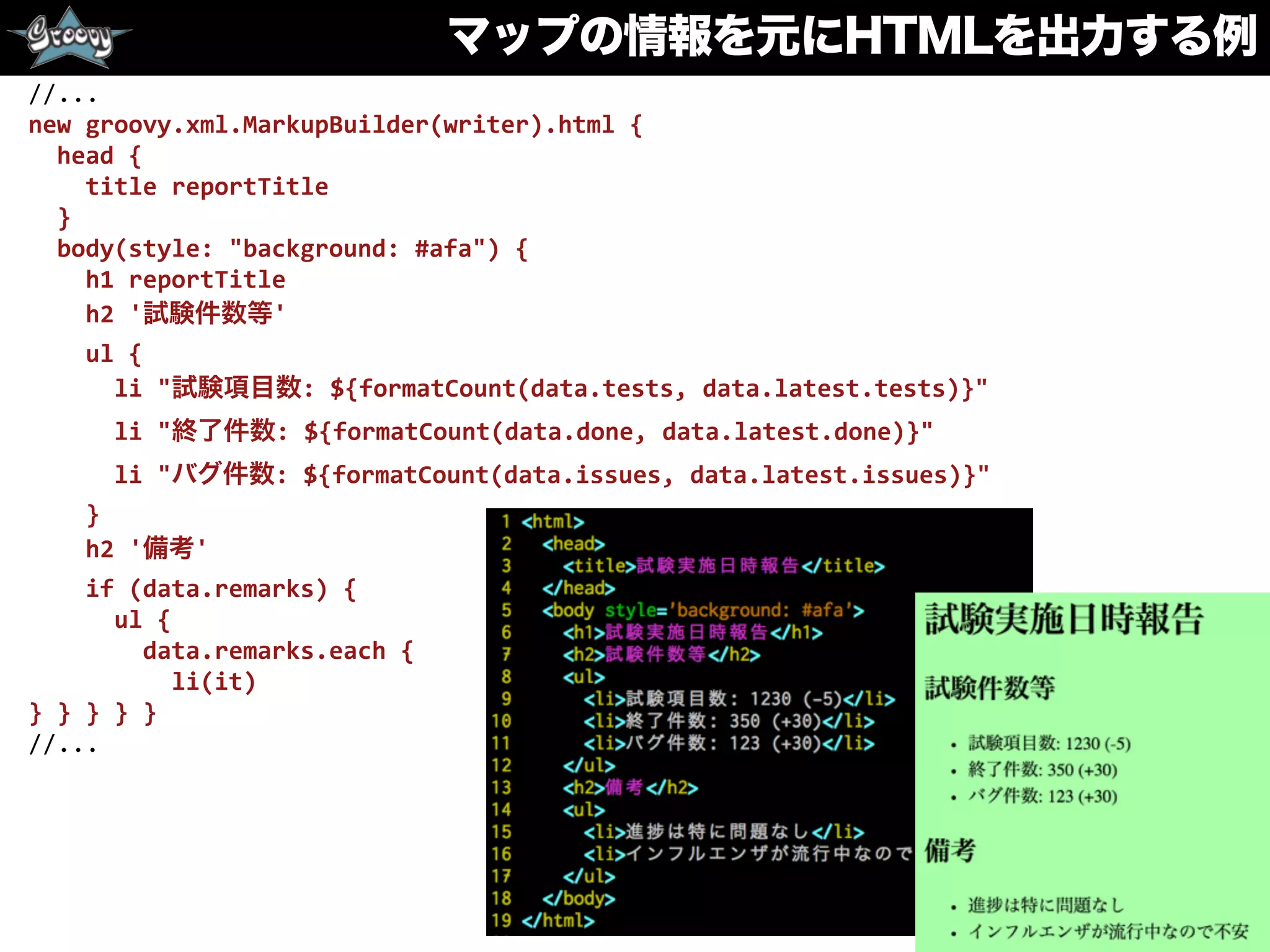Click rendered bullet '試験項目数: 1230 (-5)'

click(x=1050, y=743)
